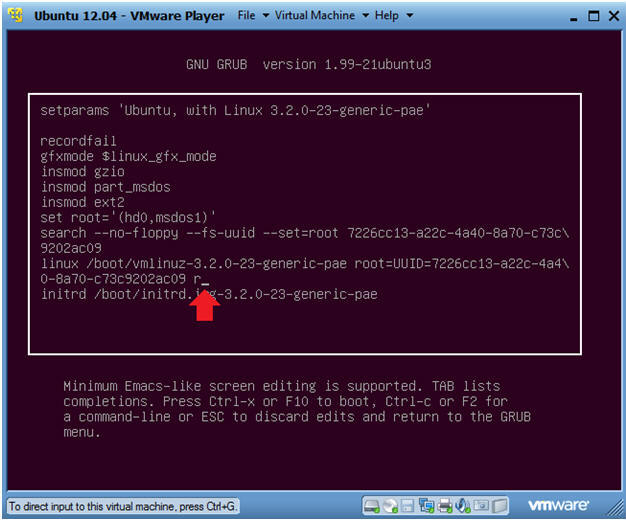Expand the File menu dropdown arrow
Screen dimensions: 626x520
pos(265,16)
